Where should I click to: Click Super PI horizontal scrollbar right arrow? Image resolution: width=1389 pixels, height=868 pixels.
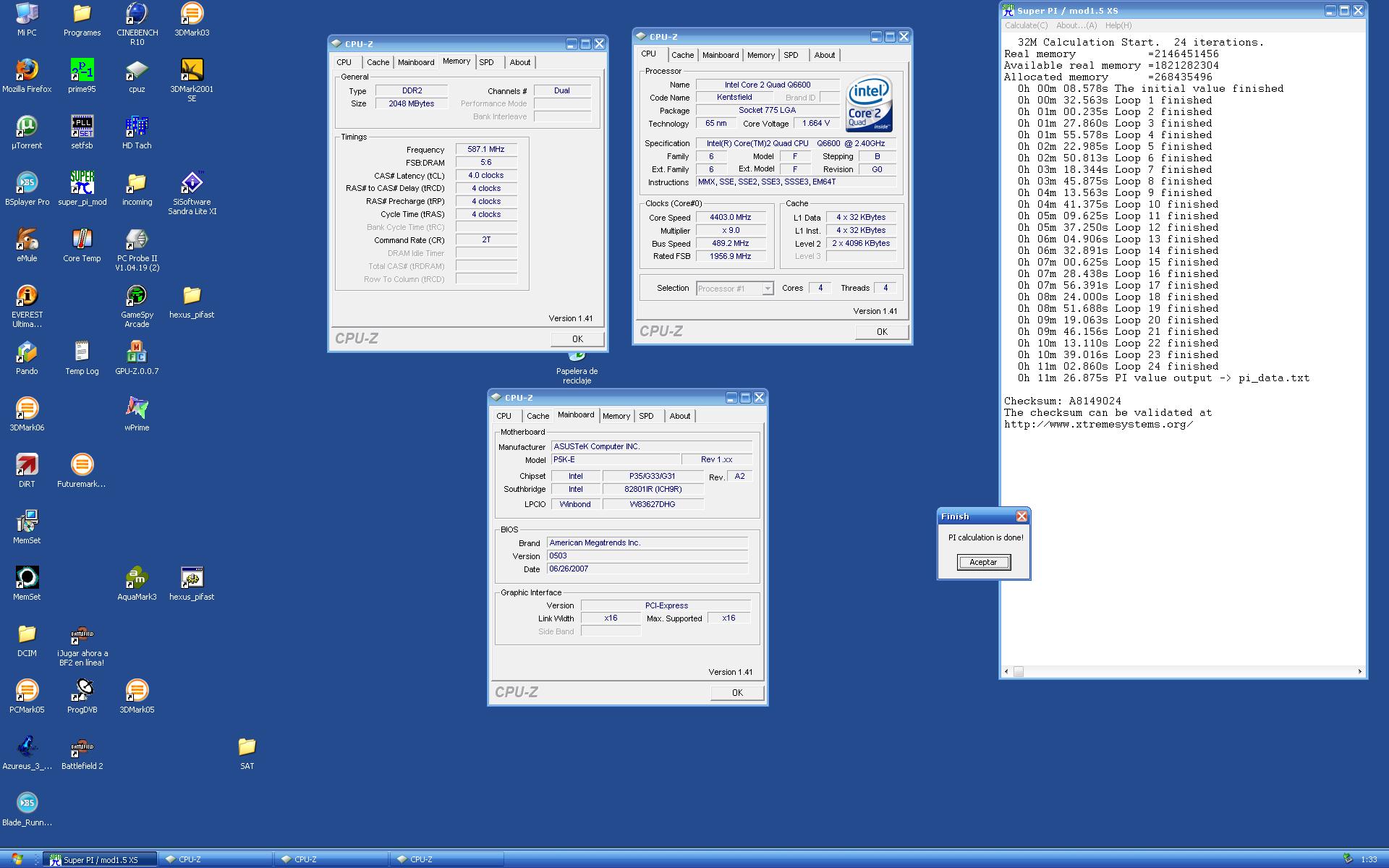point(1360,671)
